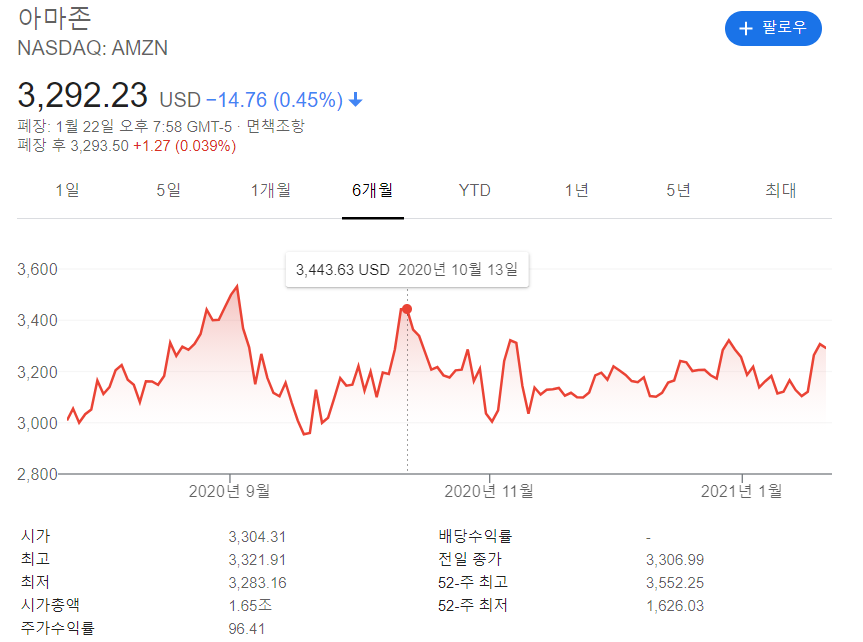Click the market cap value 1.65조

pyautogui.click(x=250, y=606)
